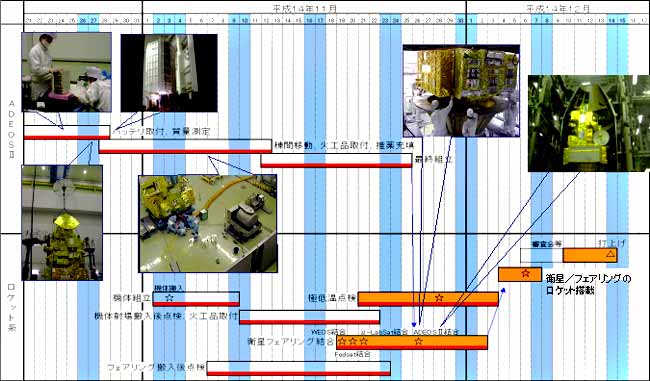Viewport: 650px width, 381px height.
Task: Click the 機体射場搬入後点検 task bar
Action: (x=310, y=317)
